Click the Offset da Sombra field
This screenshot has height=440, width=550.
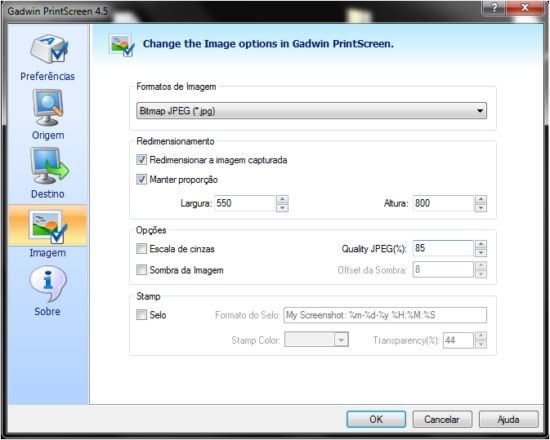443,270
